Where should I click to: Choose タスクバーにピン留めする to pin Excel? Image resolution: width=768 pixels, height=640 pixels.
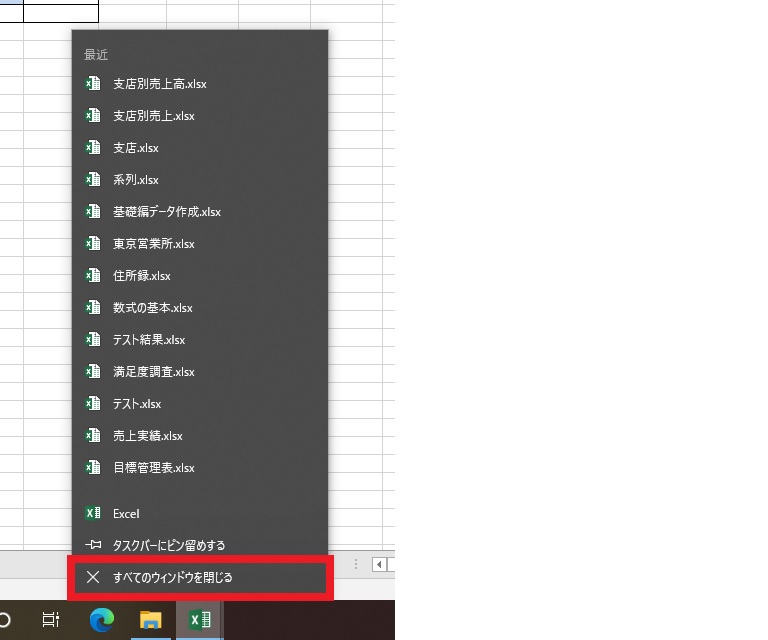(x=200, y=545)
